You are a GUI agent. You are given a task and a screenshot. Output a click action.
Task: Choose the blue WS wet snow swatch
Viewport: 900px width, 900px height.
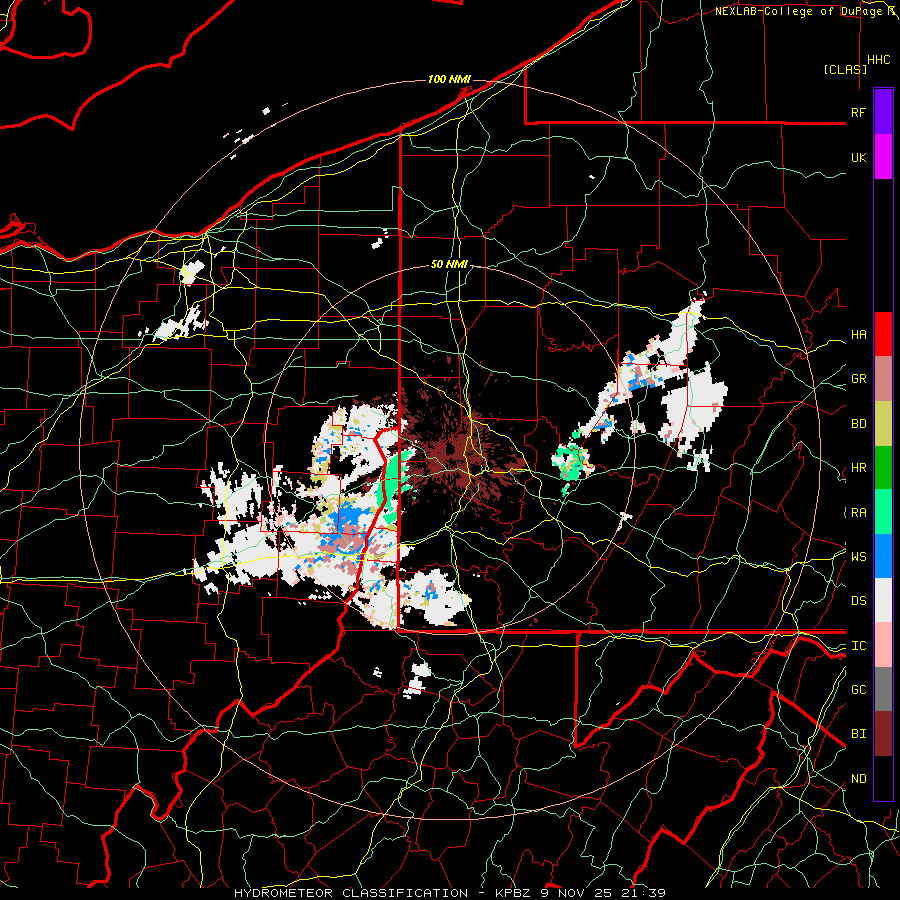pyautogui.click(x=883, y=556)
